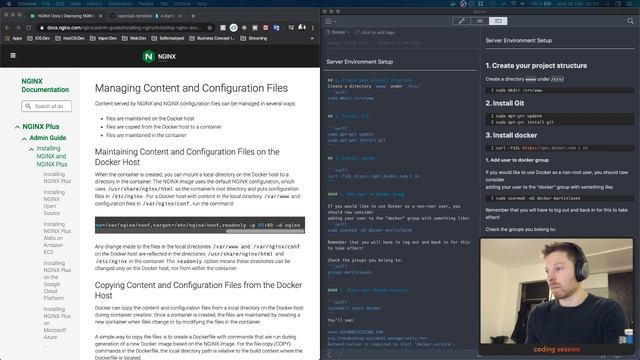Click the horizontal scrollbar in docker command code block
The image size is (640, 360).
265,231
